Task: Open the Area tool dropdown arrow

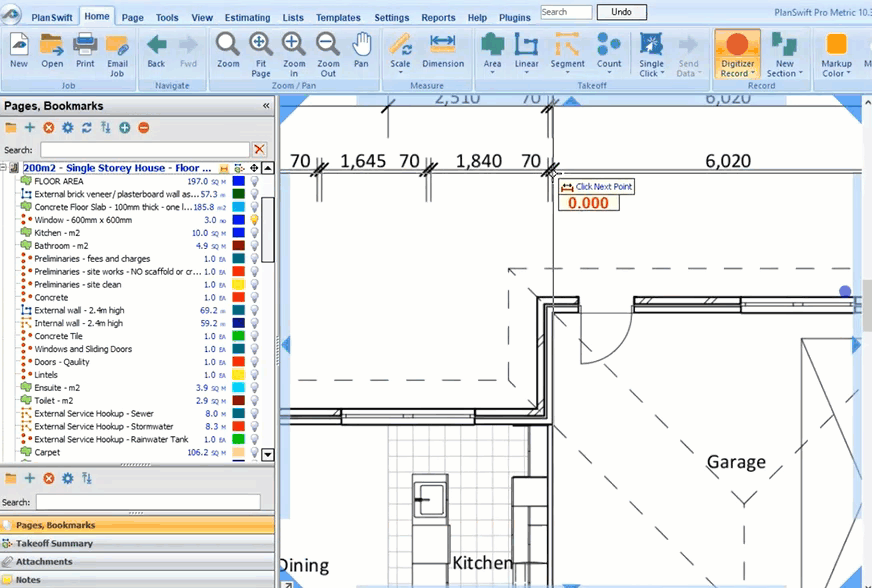Action: click(492, 72)
